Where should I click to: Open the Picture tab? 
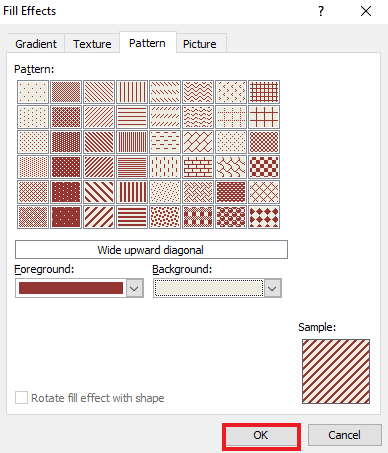[x=200, y=44]
